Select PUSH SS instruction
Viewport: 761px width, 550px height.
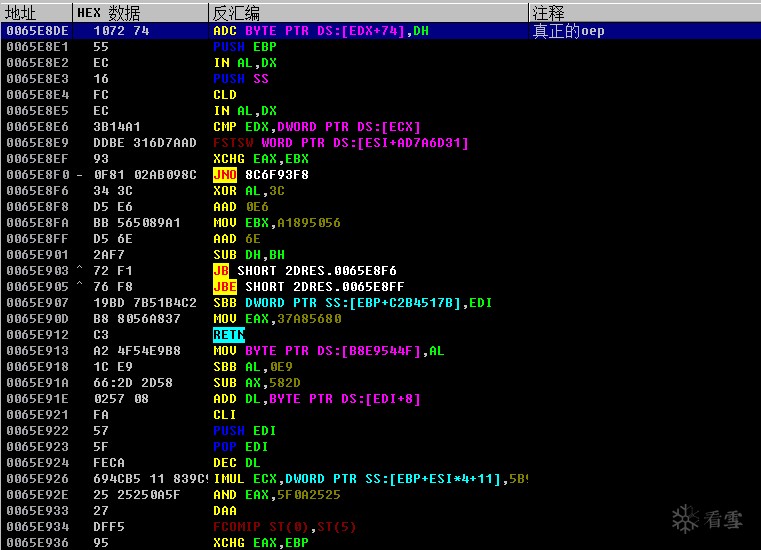241,79
